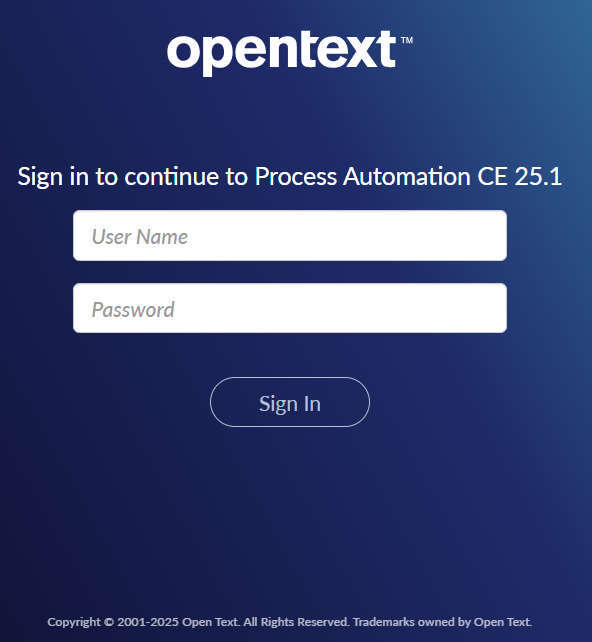Click the 'Sign in to continue' heading
The image size is (592, 642).
point(290,176)
